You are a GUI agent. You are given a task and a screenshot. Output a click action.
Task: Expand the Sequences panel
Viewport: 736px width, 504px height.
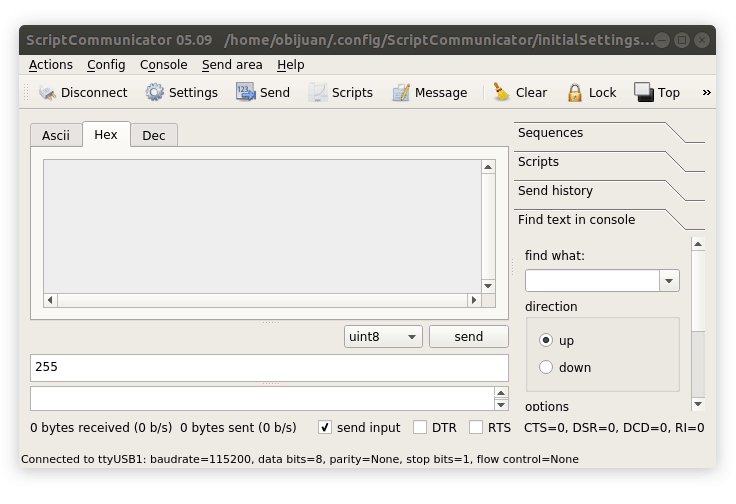click(609, 133)
